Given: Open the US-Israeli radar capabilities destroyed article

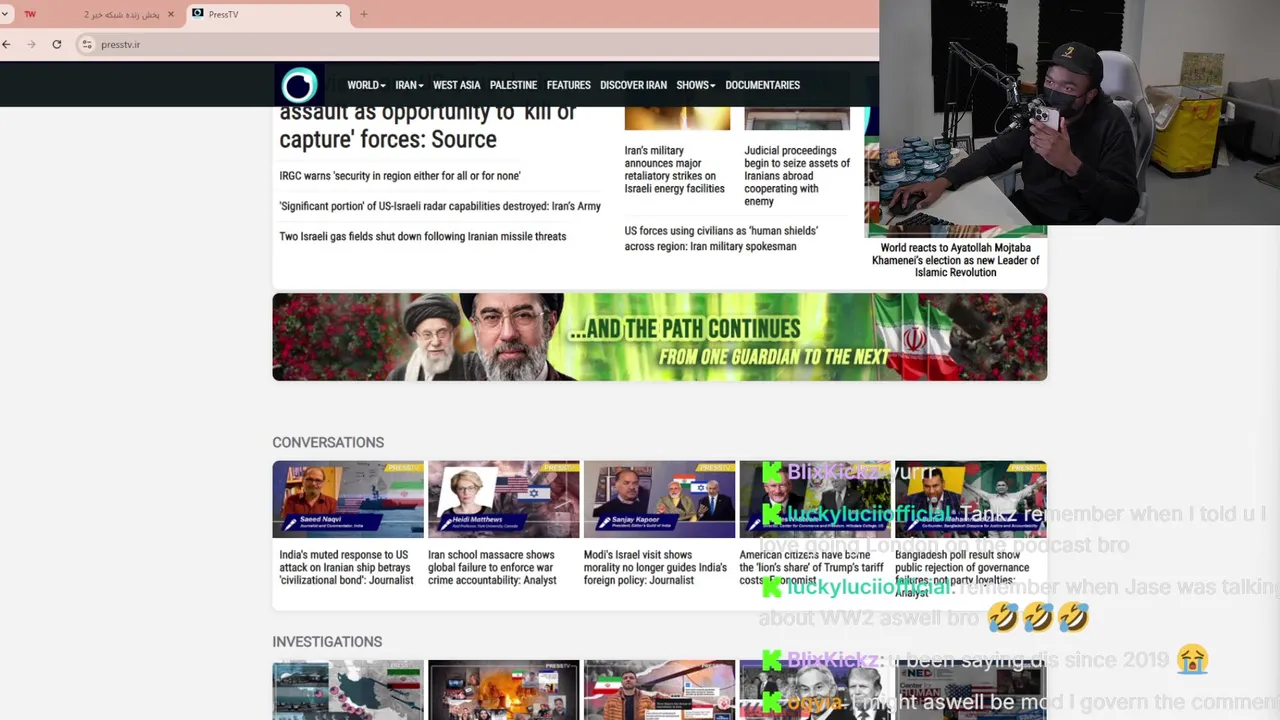Looking at the screenshot, I should [440, 206].
